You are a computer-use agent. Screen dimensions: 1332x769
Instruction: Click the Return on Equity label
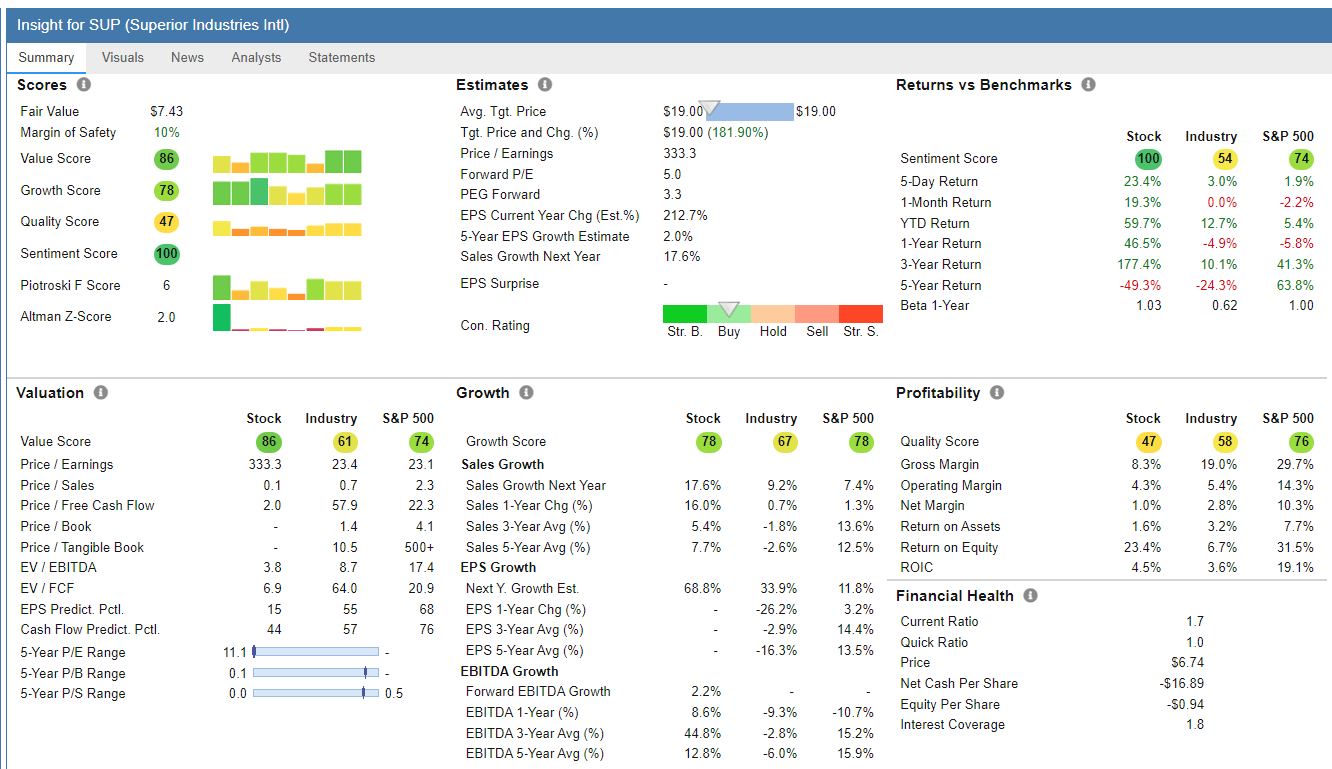(x=949, y=548)
